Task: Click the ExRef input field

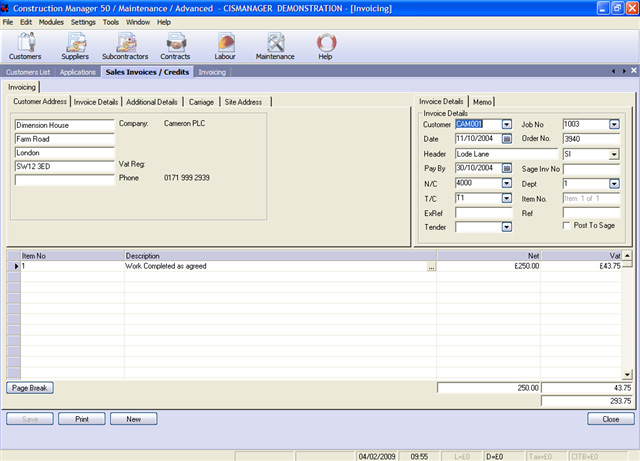Action: (x=484, y=213)
